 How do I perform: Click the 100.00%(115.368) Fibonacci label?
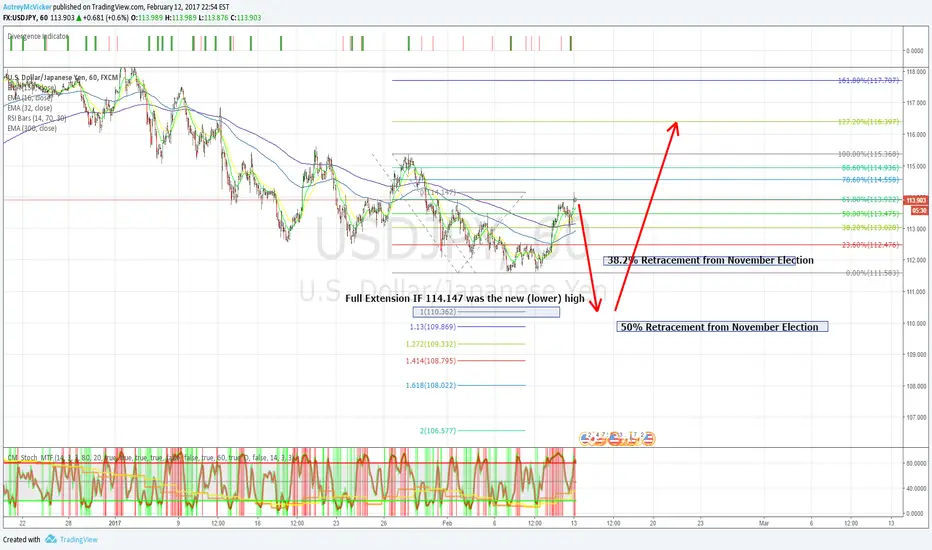868,154
